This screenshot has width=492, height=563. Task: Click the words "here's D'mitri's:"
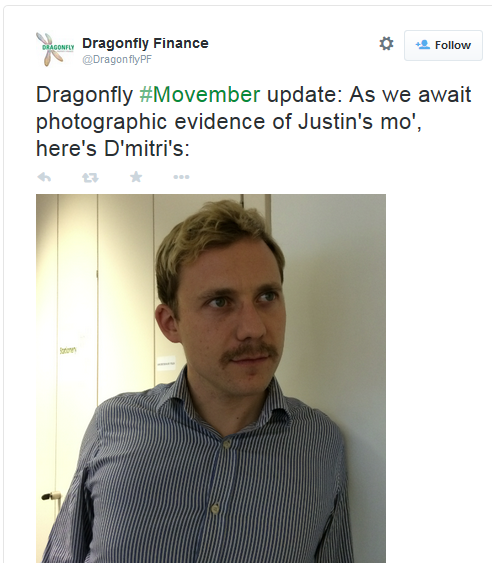click(x=113, y=148)
